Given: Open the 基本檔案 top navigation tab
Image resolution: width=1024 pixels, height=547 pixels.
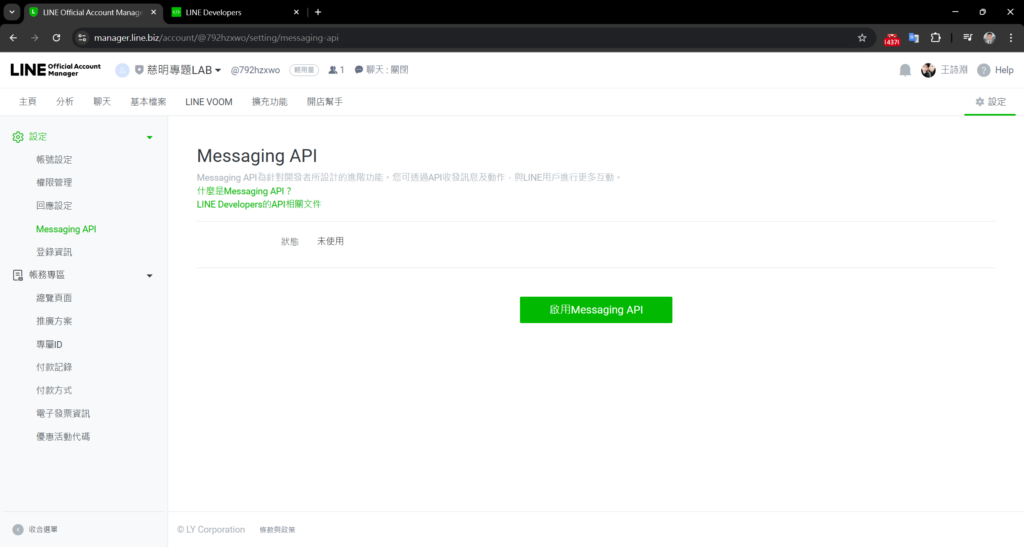Looking at the screenshot, I should 148,102.
